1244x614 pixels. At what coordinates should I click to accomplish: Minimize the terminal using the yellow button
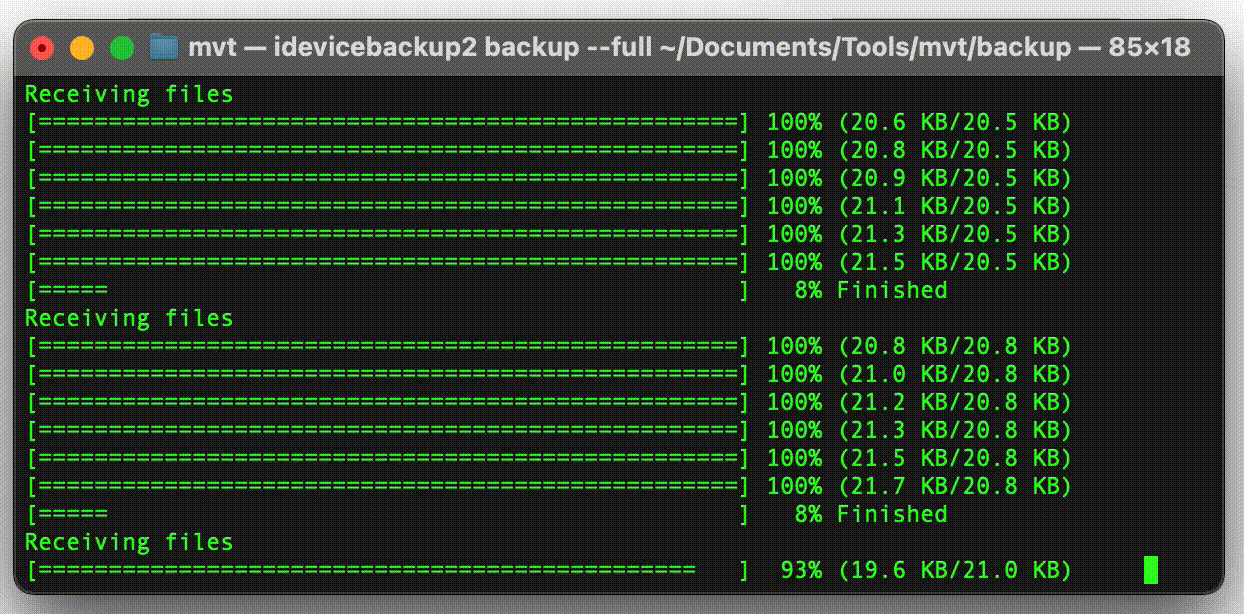82,47
